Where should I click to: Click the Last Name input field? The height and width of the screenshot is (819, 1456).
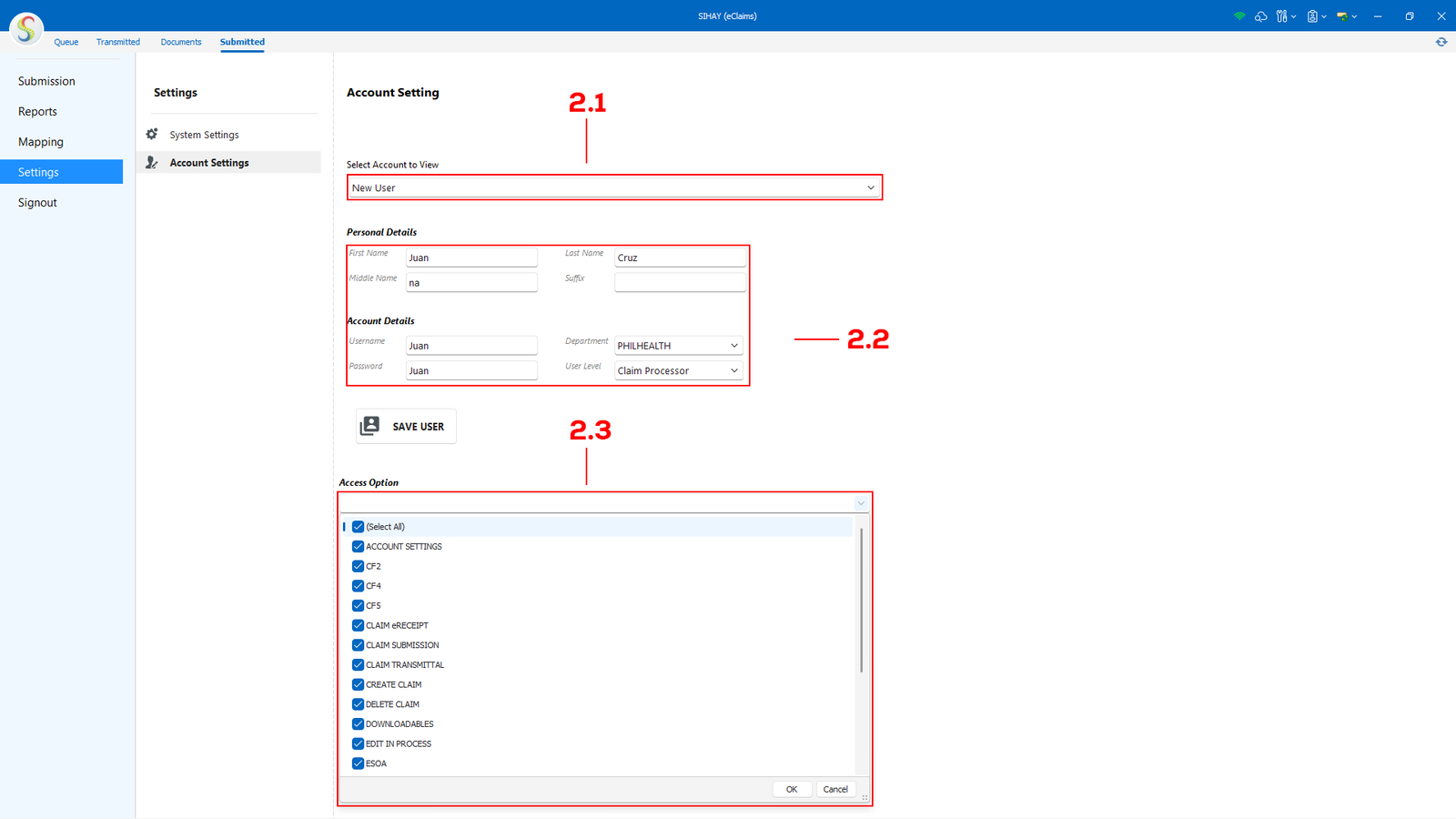click(x=680, y=258)
